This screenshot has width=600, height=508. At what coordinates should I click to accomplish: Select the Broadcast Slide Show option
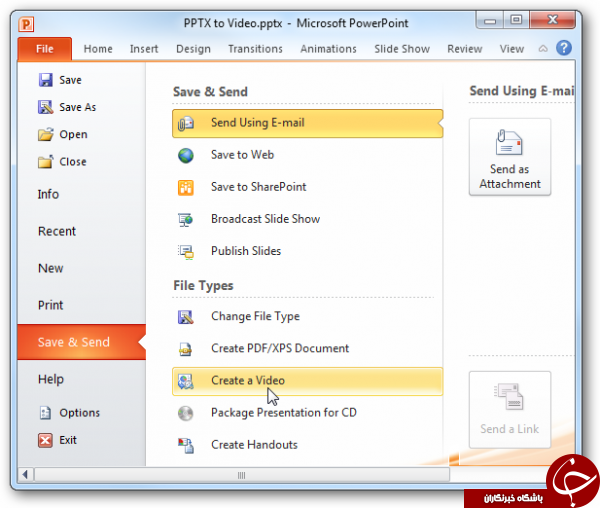coord(308,220)
